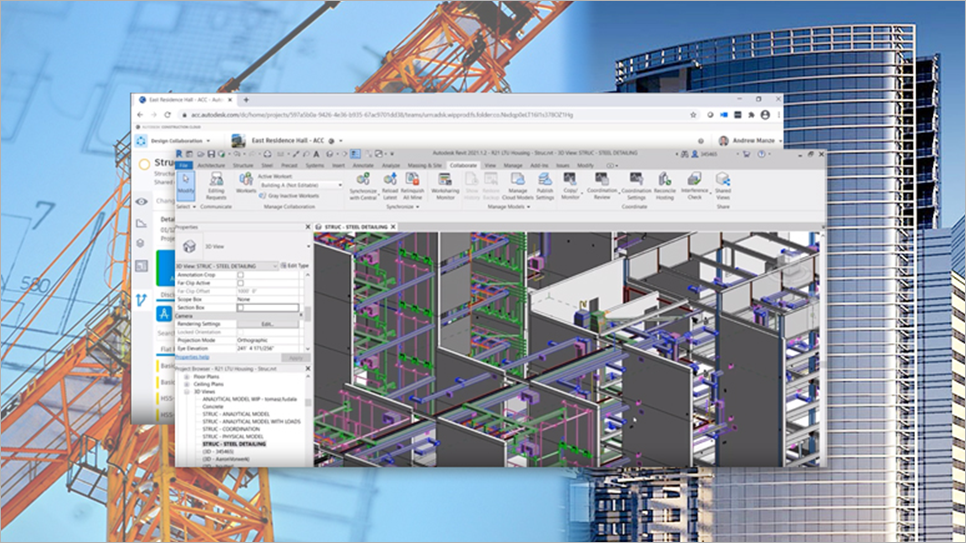Click the Text (A) icon in Revit quick access toolbar
966x543 pixels.
point(317,153)
